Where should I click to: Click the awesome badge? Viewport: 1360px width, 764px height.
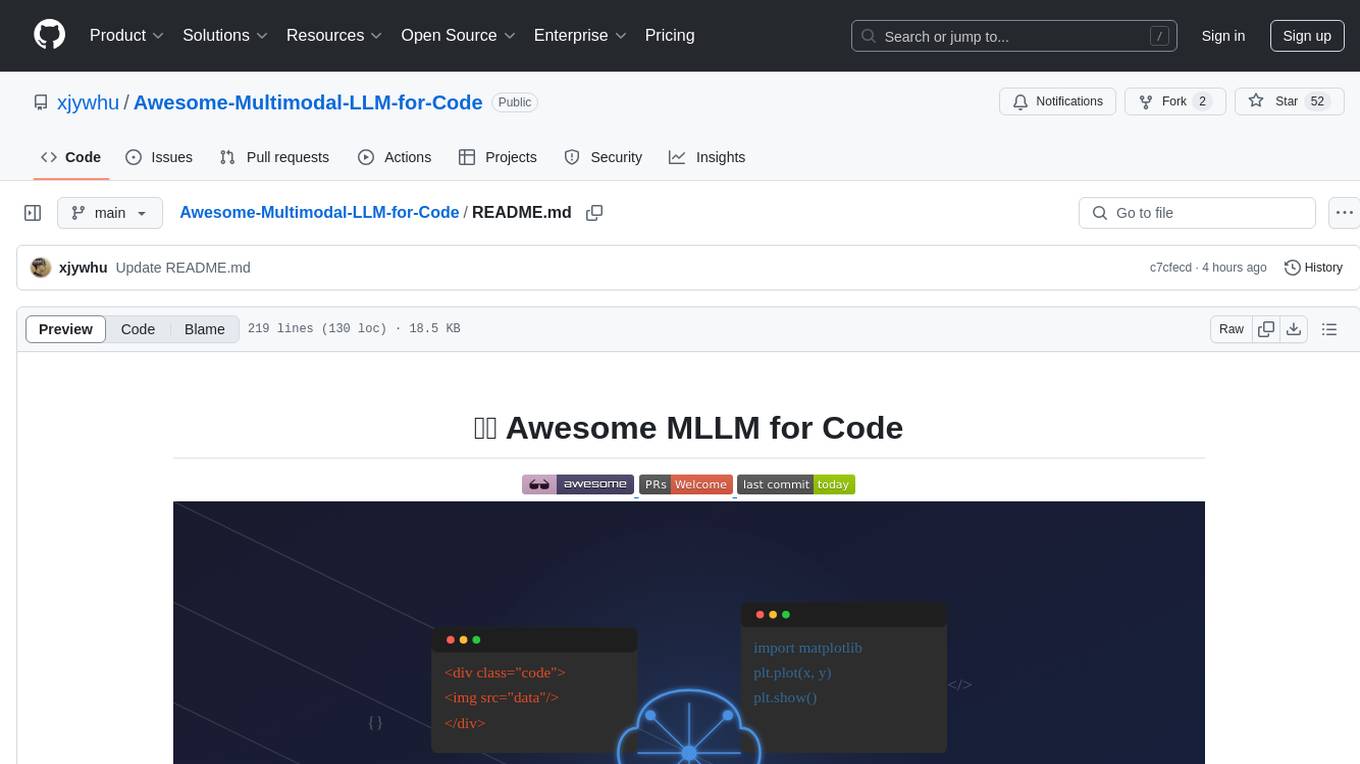[x=578, y=484]
